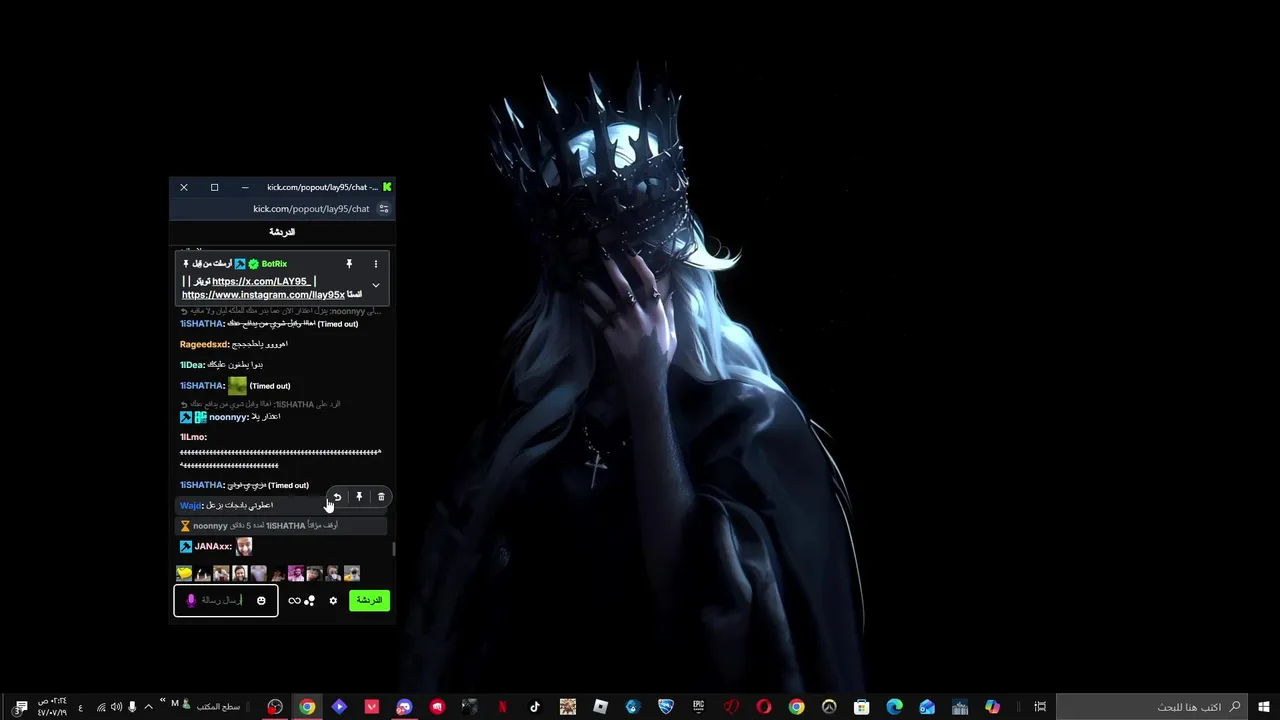Open the emoji picker in chat input
Screen dimensions: 1280x720
pyautogui.click(x=261, y=600)
